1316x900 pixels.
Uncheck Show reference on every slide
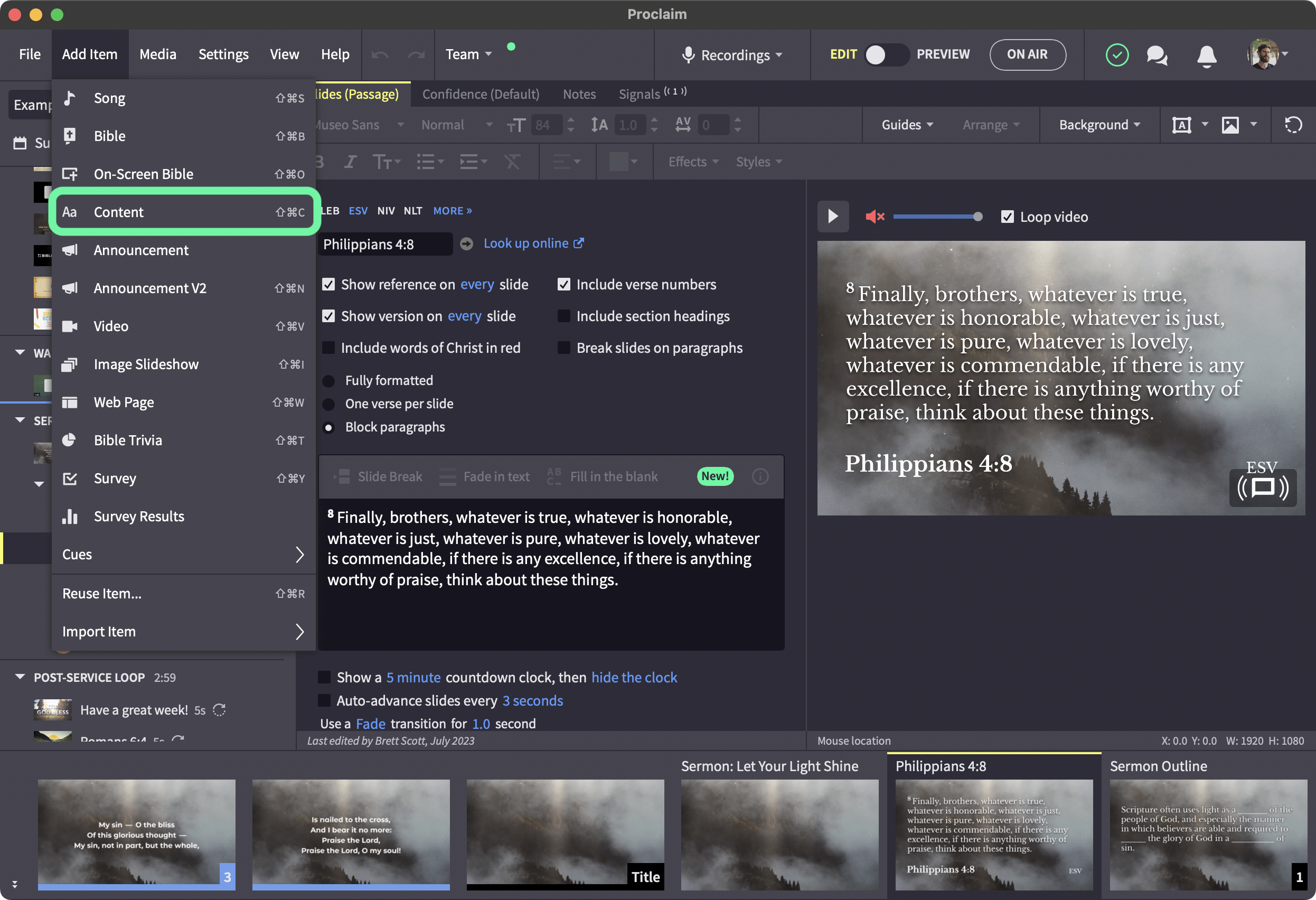328,284
